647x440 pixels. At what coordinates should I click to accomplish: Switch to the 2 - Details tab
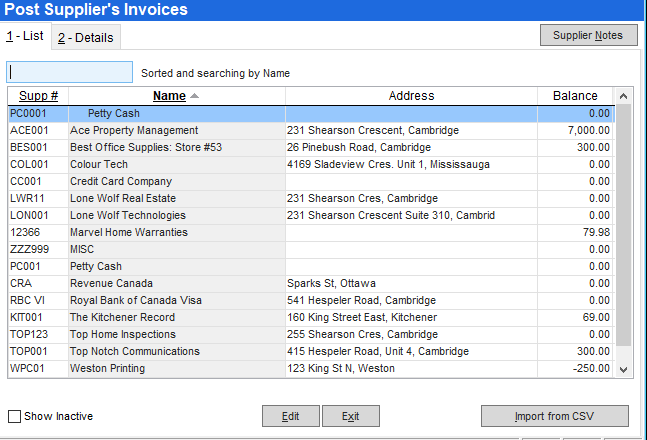[86, 38]
